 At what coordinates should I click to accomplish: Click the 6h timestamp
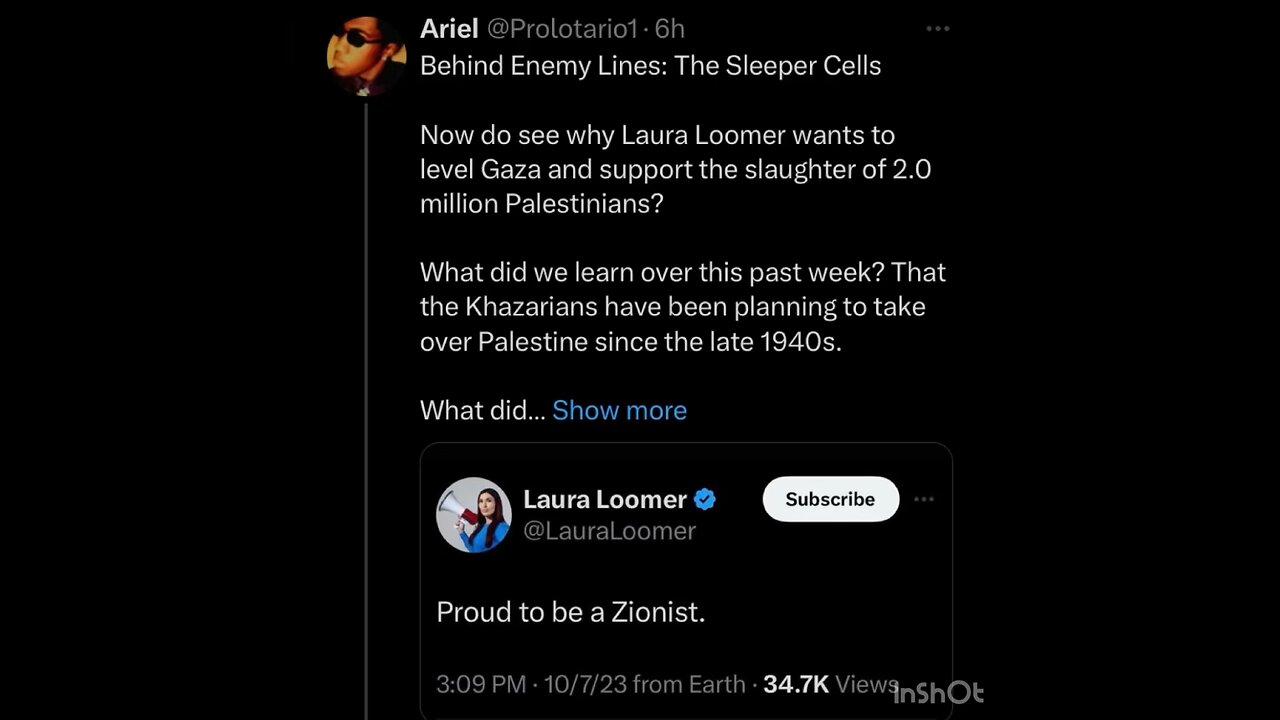[670, 29]
